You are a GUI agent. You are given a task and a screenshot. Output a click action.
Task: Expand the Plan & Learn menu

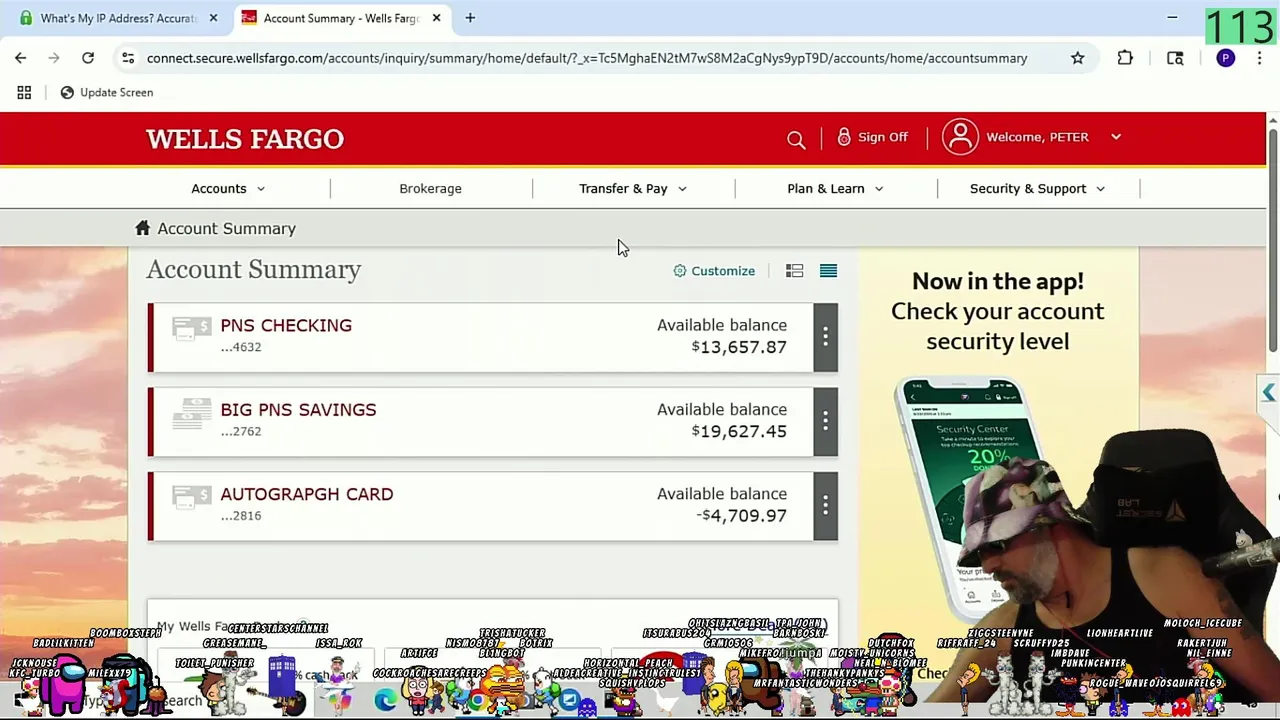tap(835, 188)
